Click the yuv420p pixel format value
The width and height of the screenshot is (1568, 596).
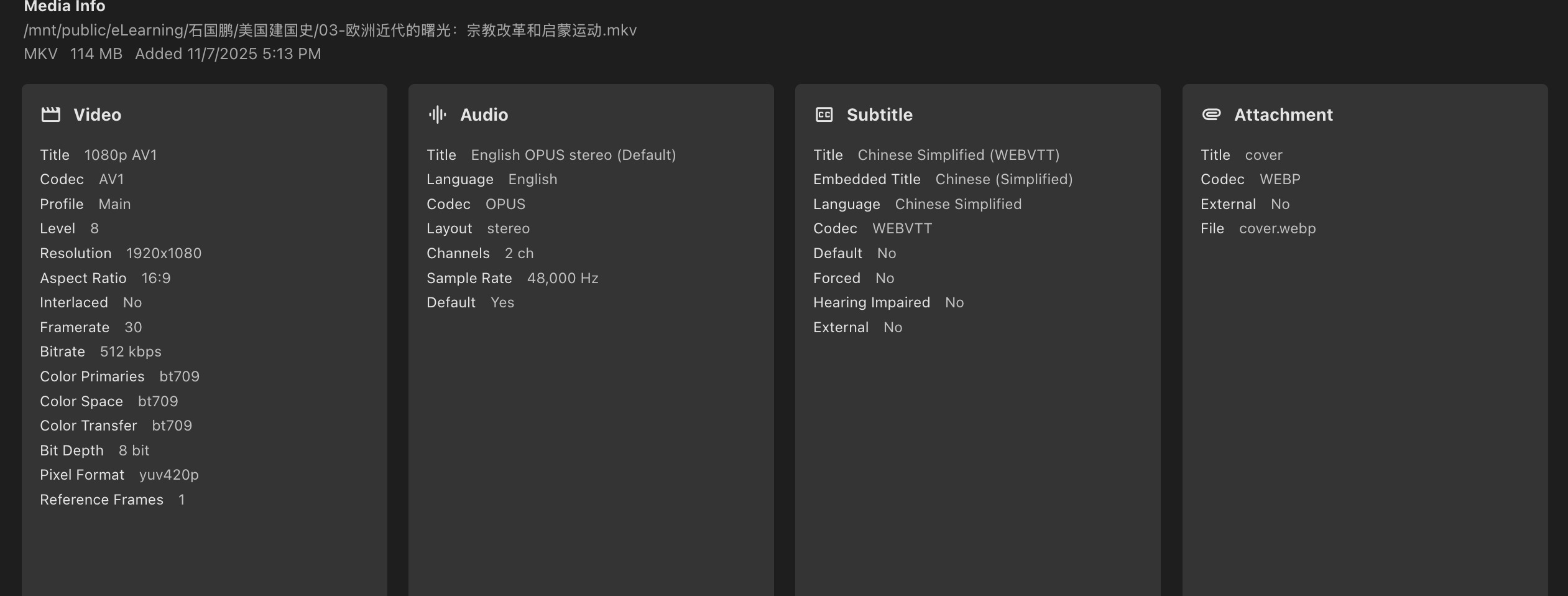[x=168, y=475]
